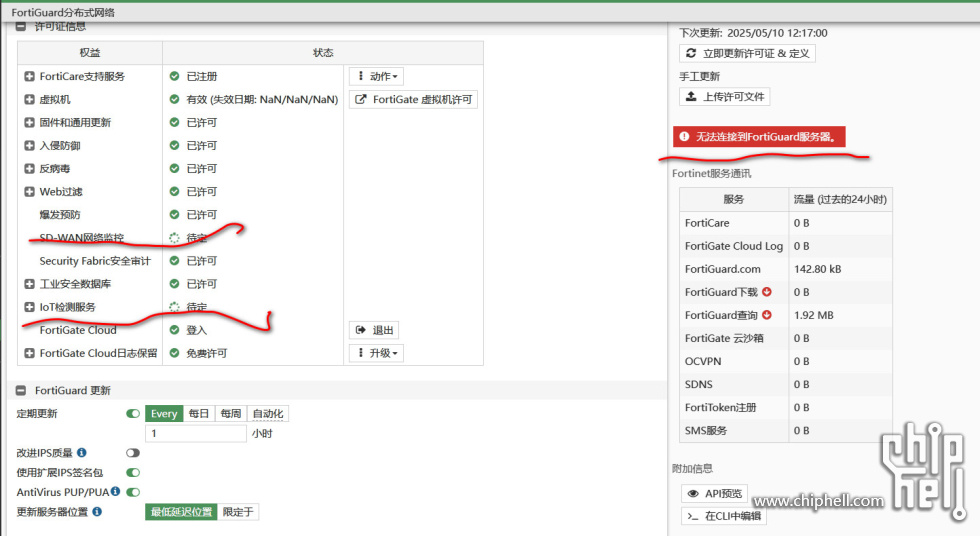This screenshot has height=536, width=980.
Task: Select 限定于 server location option
Action: point(238,512)
